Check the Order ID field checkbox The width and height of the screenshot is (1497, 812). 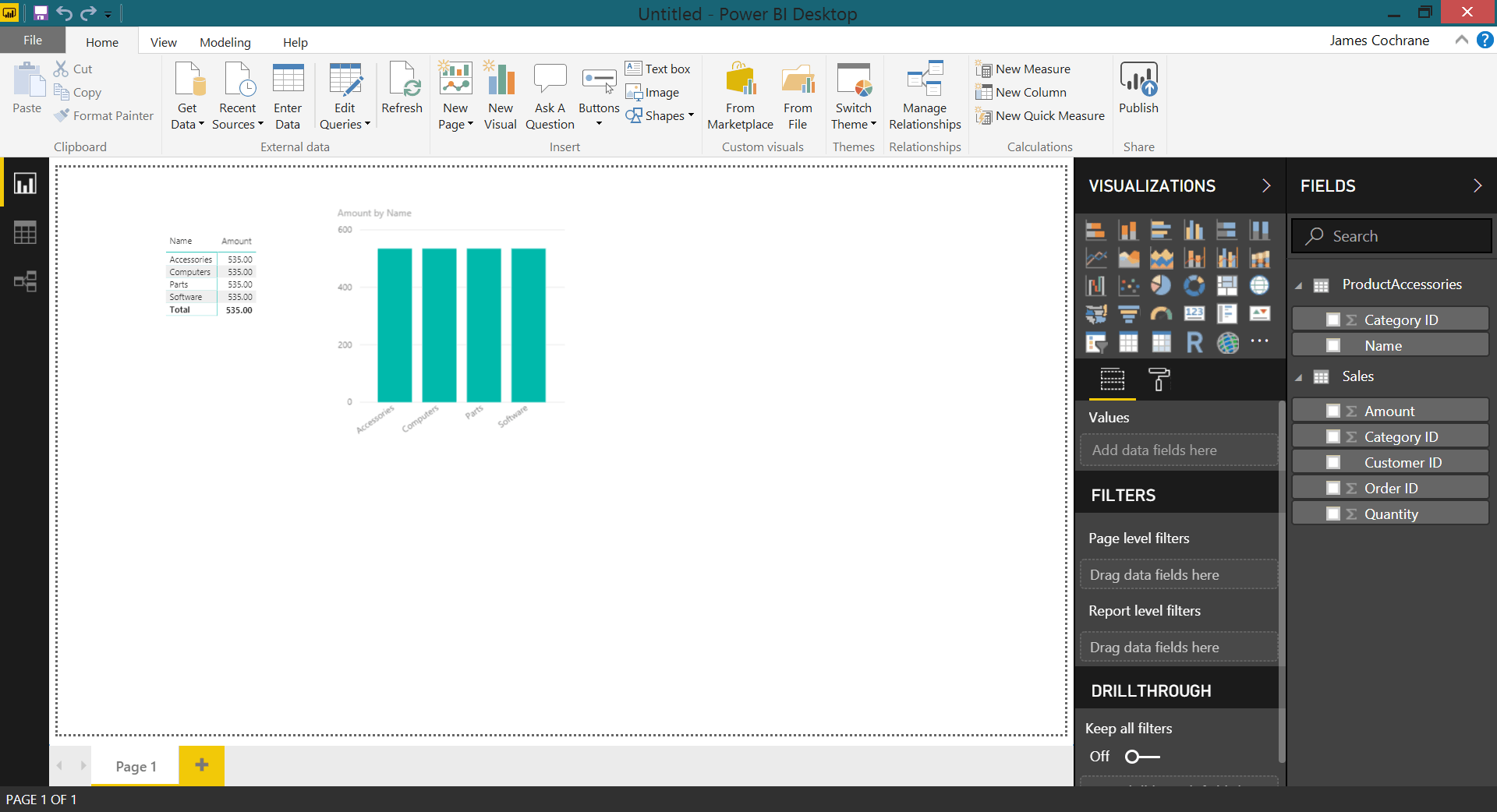(1333, 488)
